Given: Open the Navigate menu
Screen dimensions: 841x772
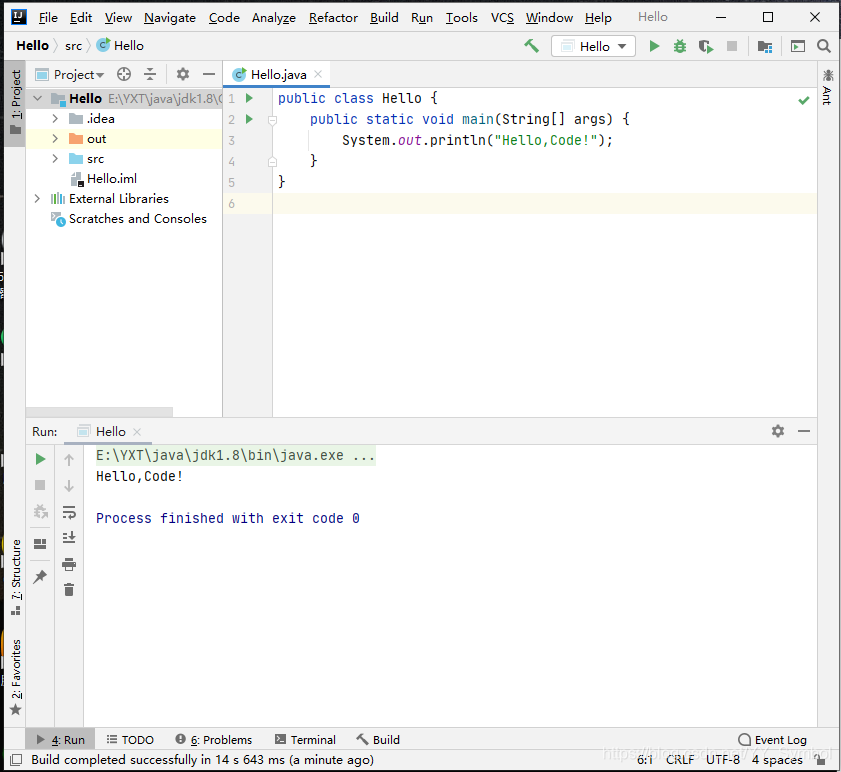Looking at the screenshot, I should [169, 18].
